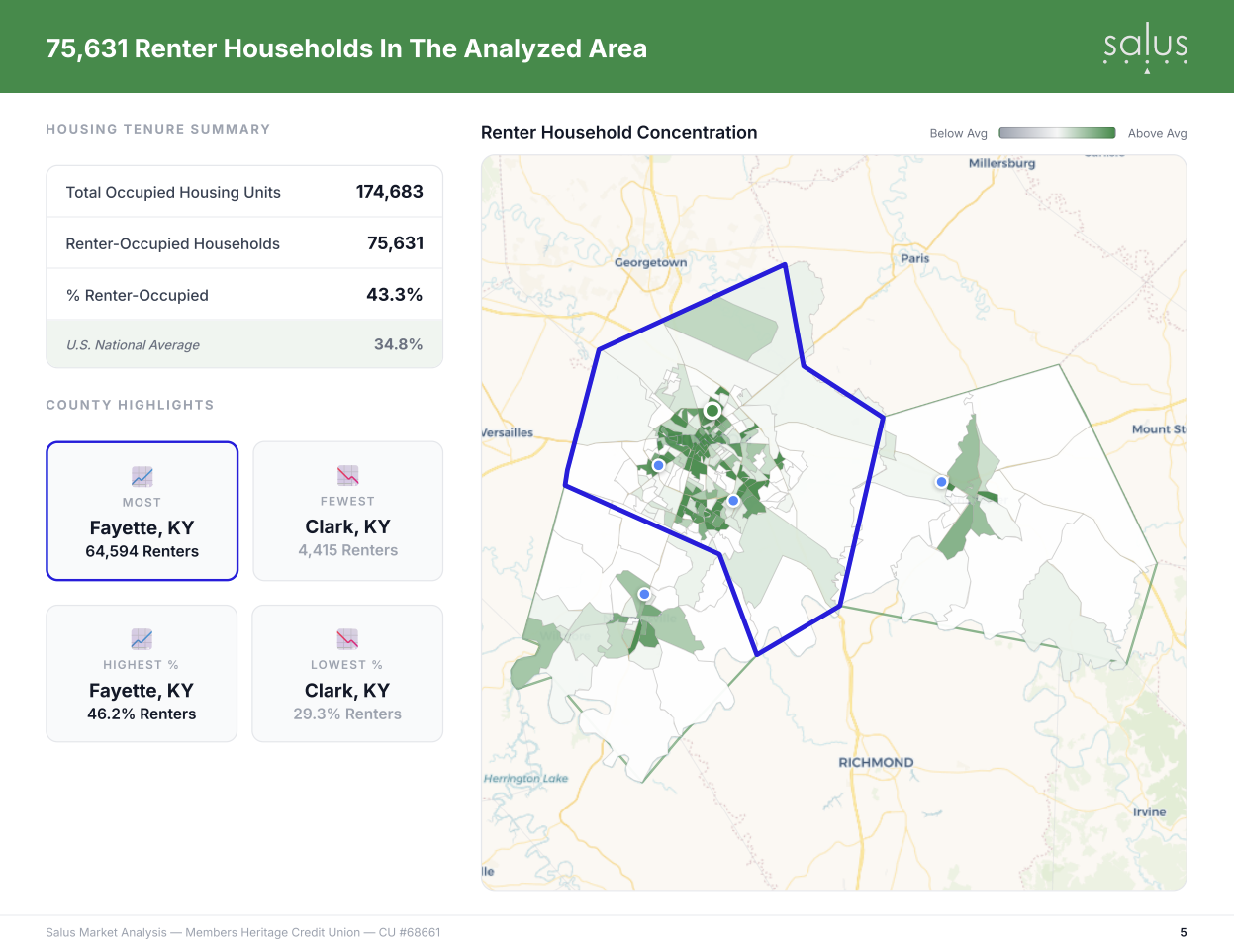Open the Fayette, KY 46.2% Renters card
The width and height of the screenshot is (1234, 952).
tap(142, 674)
